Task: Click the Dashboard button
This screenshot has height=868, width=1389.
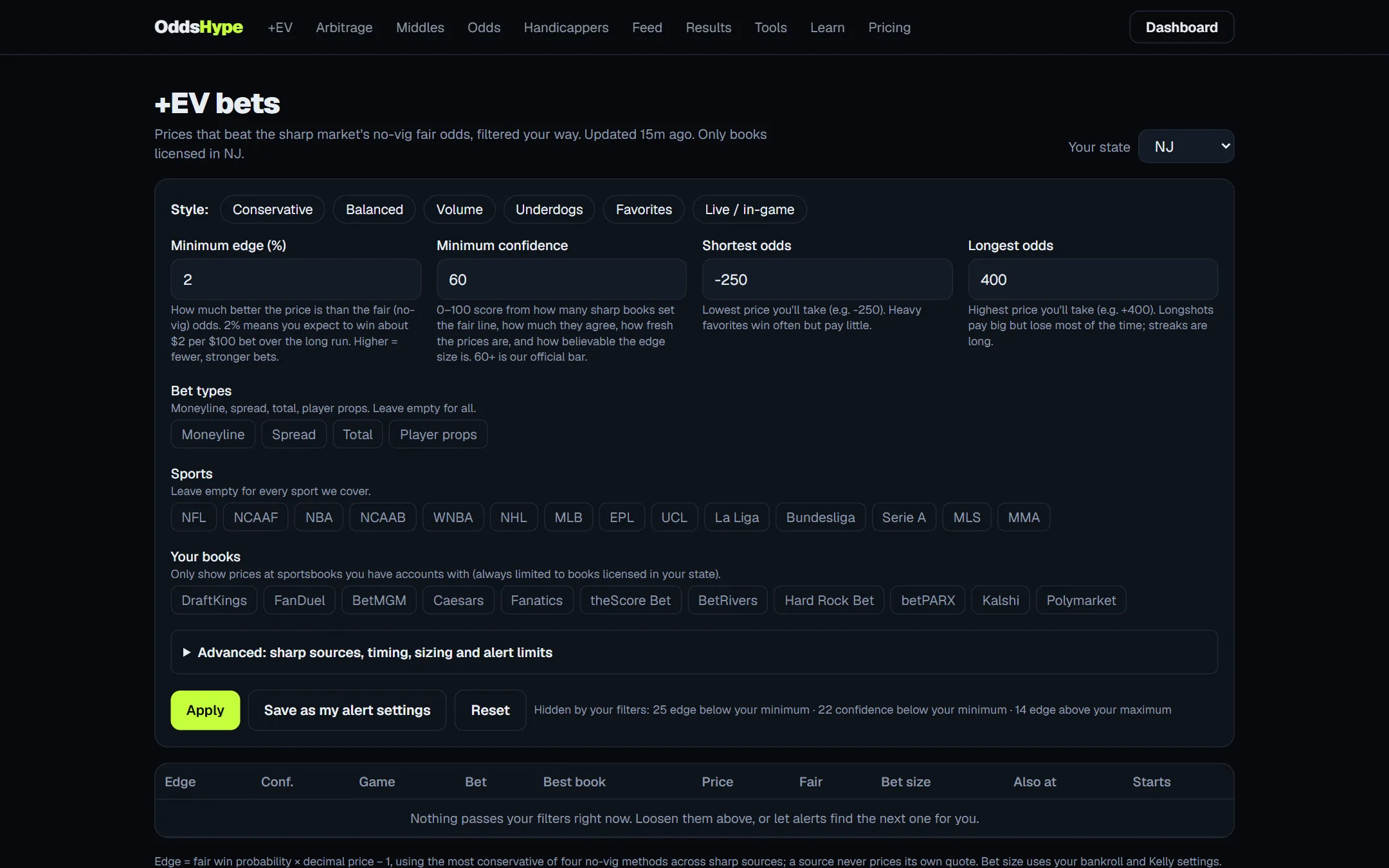Action: [x=1181, y=27]
